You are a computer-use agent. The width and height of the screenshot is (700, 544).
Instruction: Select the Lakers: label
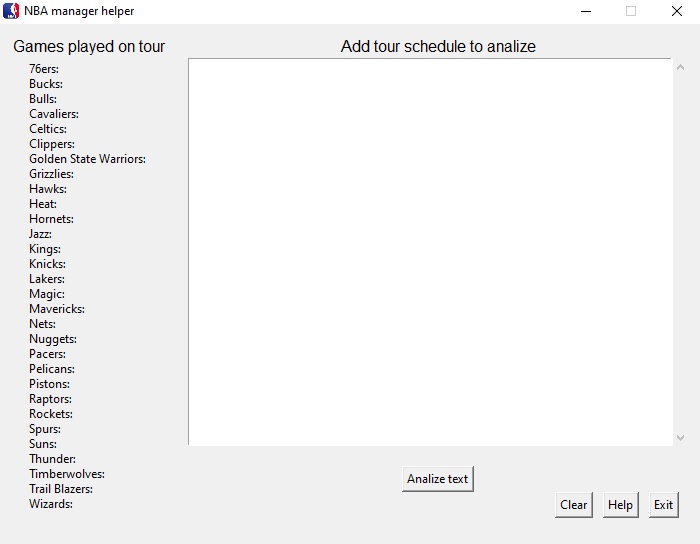point(47,279)
